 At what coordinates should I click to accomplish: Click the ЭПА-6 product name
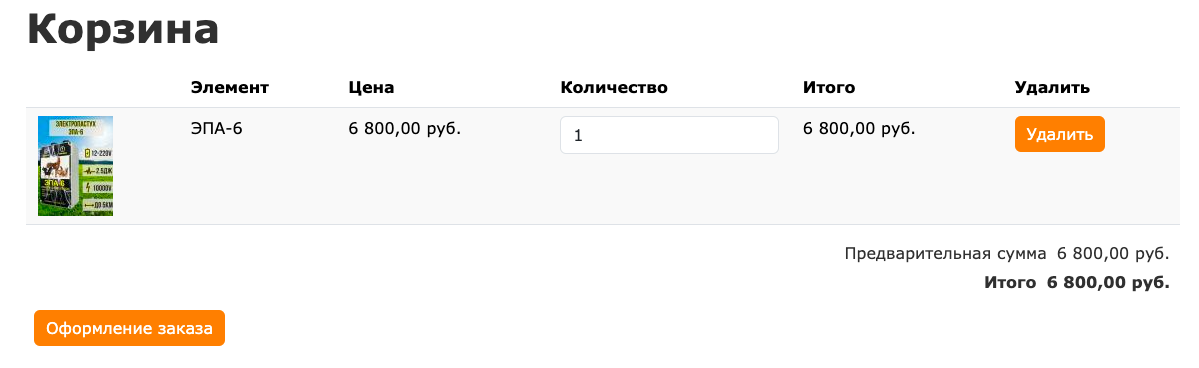pyautogui.click(x=216, y=129)
